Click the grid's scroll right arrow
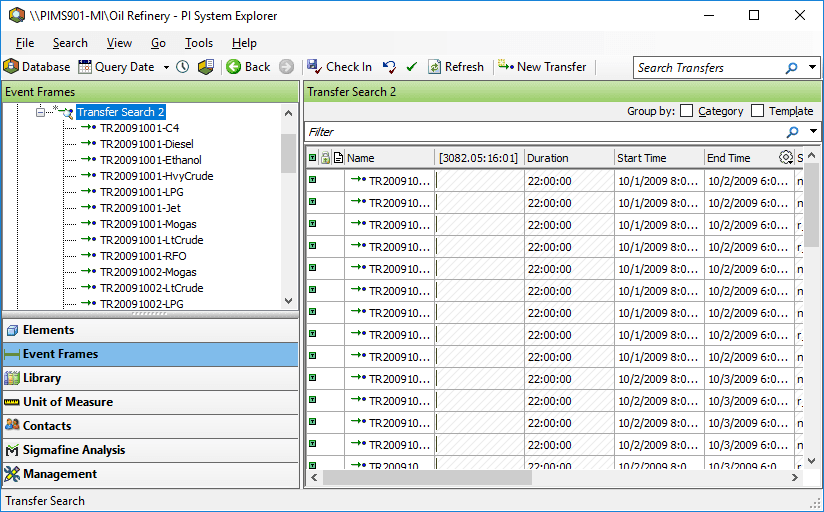824x512 pixels. pos(795,478)
